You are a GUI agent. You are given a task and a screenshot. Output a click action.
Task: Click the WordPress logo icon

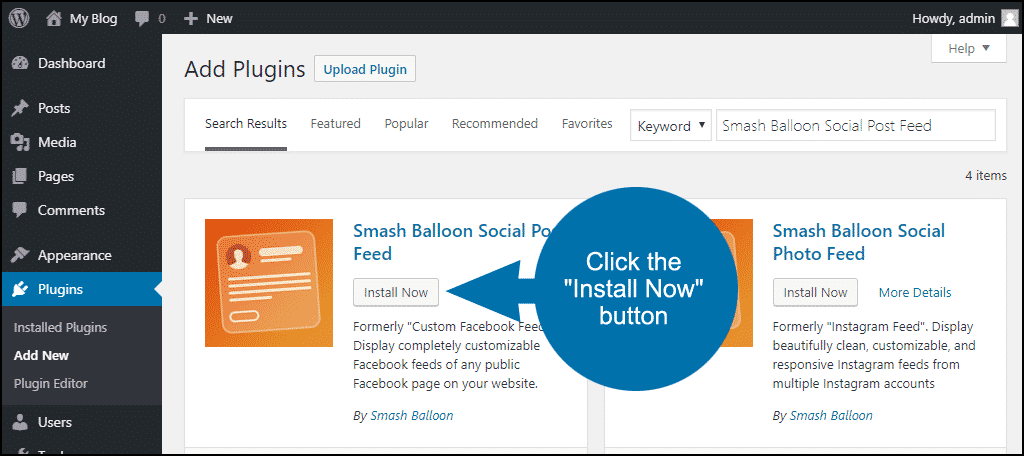[x=19, y=18]
